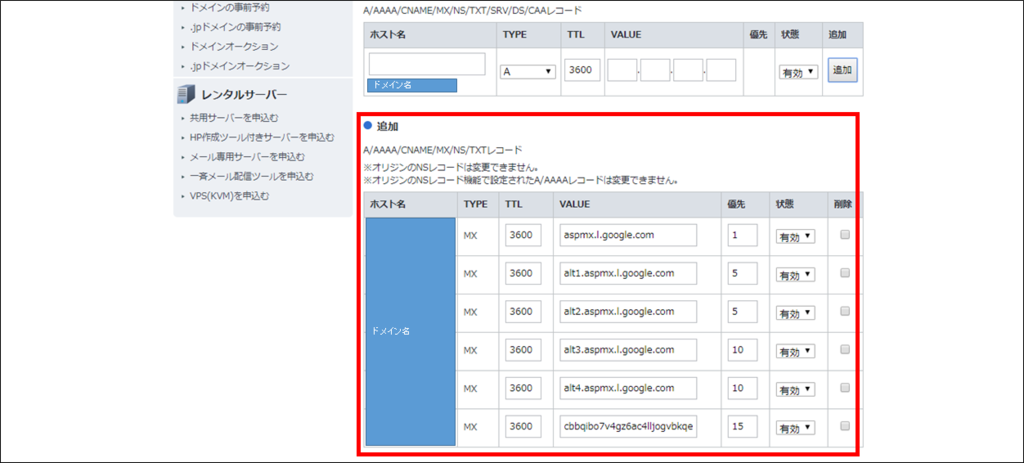Click priority field for alt3.aspmx.l.google.com row

tap(743, 350)
